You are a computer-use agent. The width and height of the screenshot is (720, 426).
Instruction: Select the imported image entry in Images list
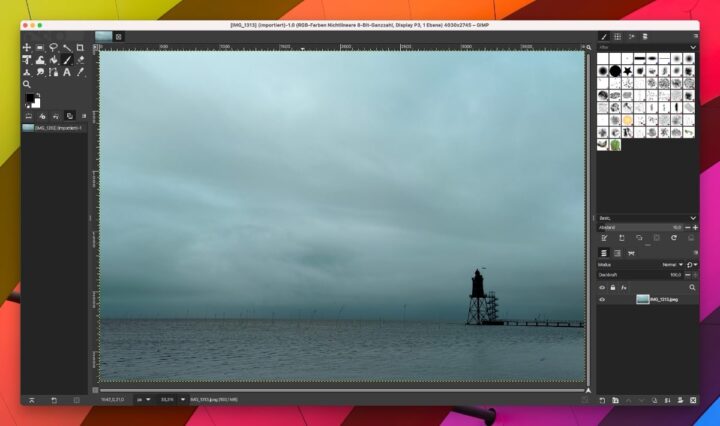54,128
